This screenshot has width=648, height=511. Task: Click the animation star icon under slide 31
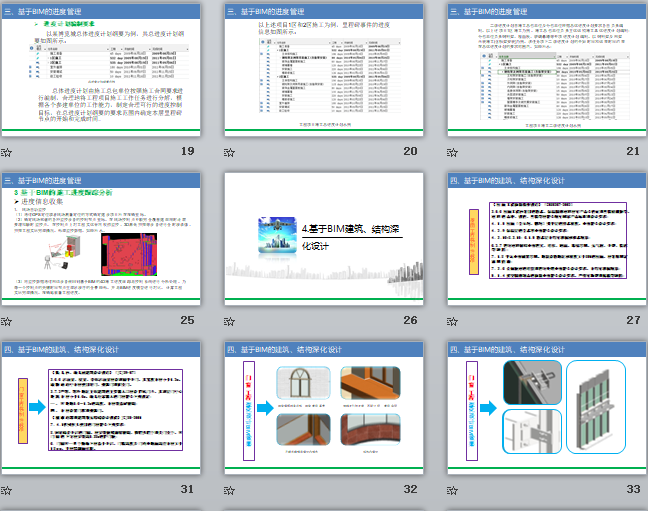point(6,490)
